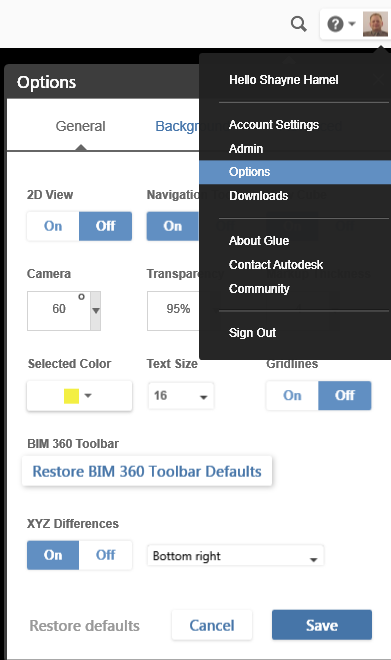
Task: Turn XYZ Differences On
Action: click(x=53, y=555)
